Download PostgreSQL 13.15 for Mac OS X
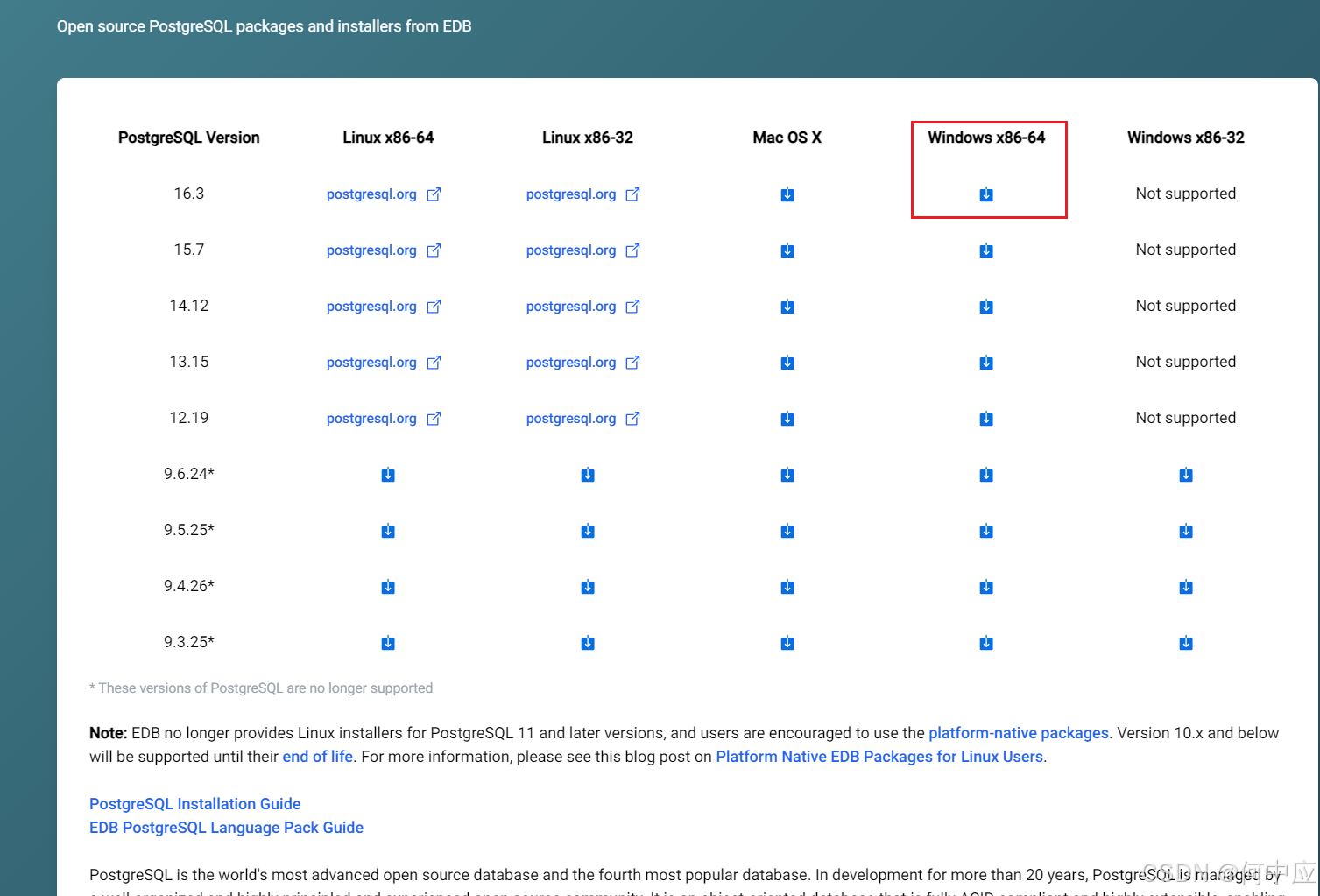Viewport: 1320px width, 896px height. (x=787, y=363)
